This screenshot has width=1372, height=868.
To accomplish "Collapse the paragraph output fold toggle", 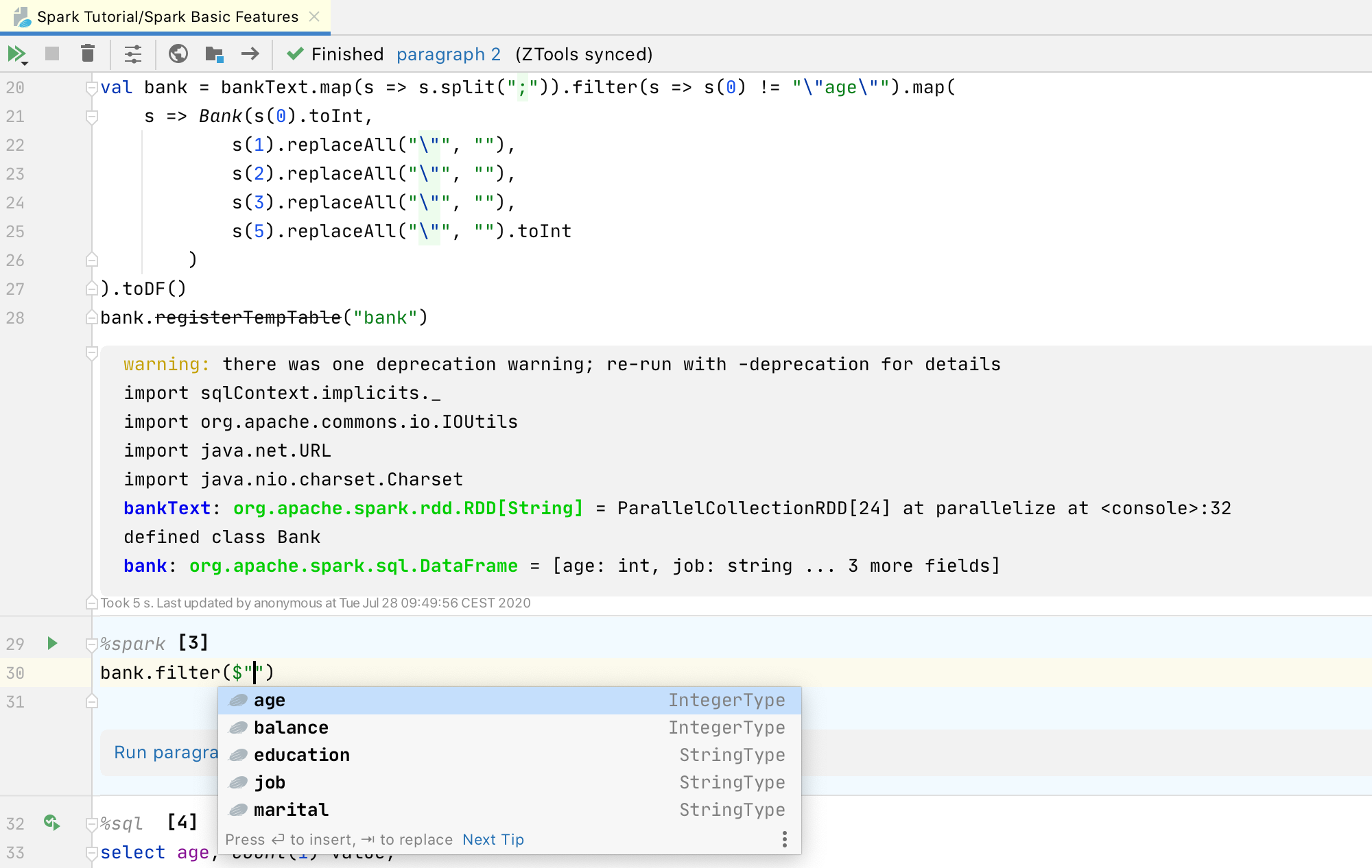I will 92,353.
